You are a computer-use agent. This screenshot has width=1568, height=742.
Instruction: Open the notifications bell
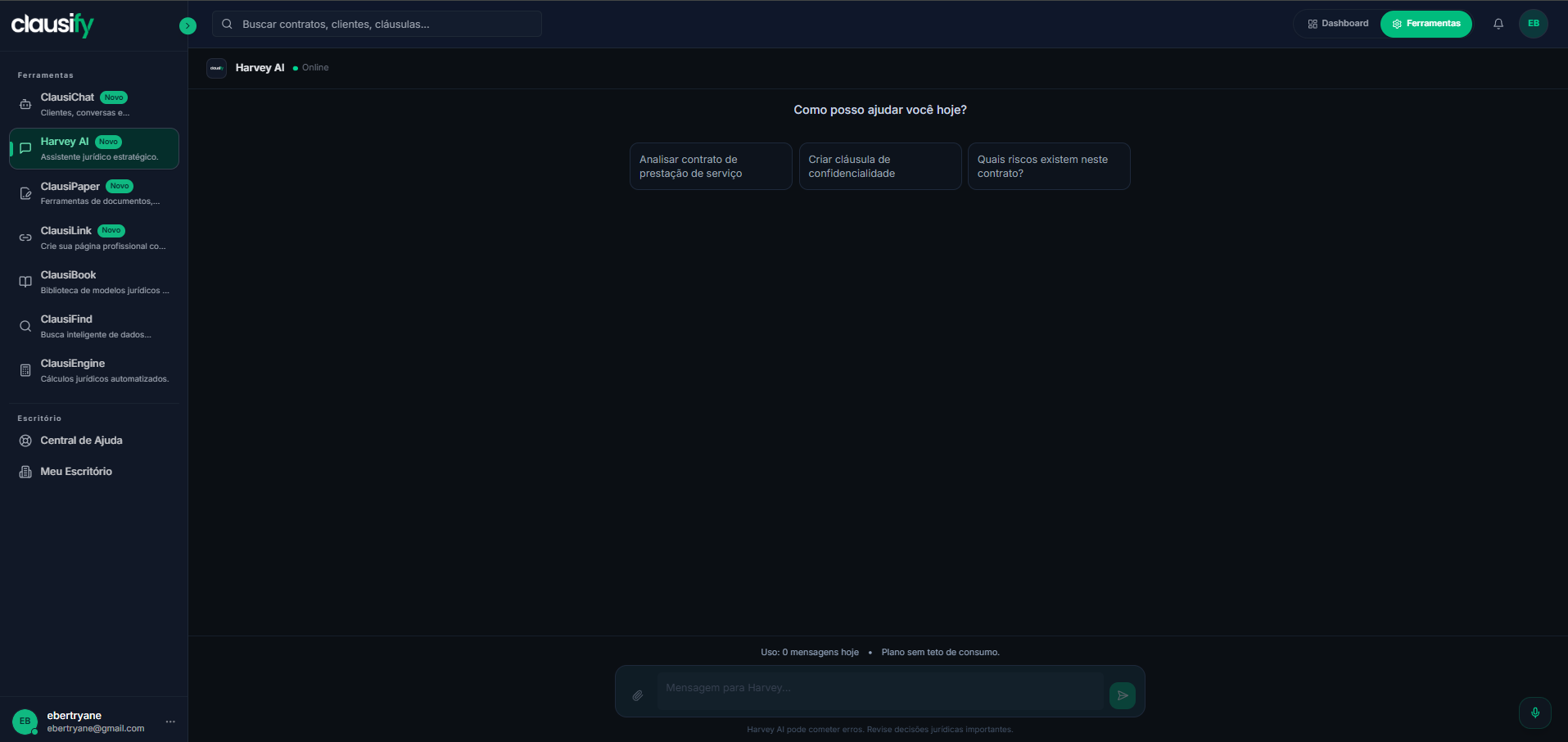click(1498, 24)
